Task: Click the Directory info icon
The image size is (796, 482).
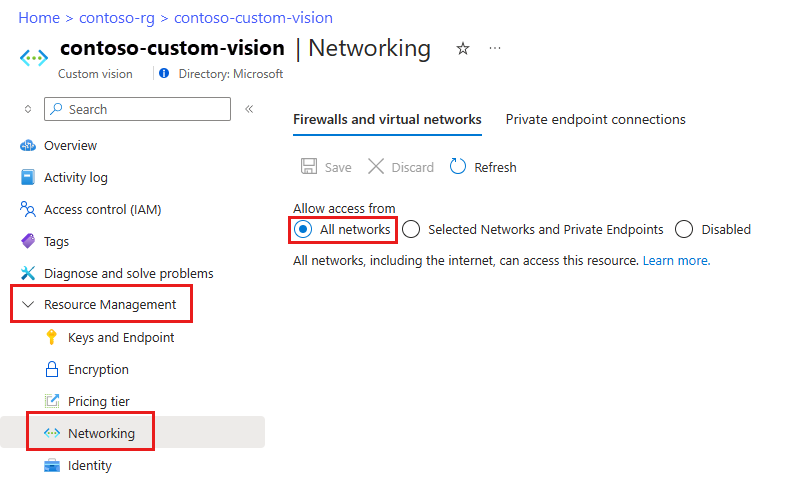Action: pyautogui.click(x=165, y=74)
